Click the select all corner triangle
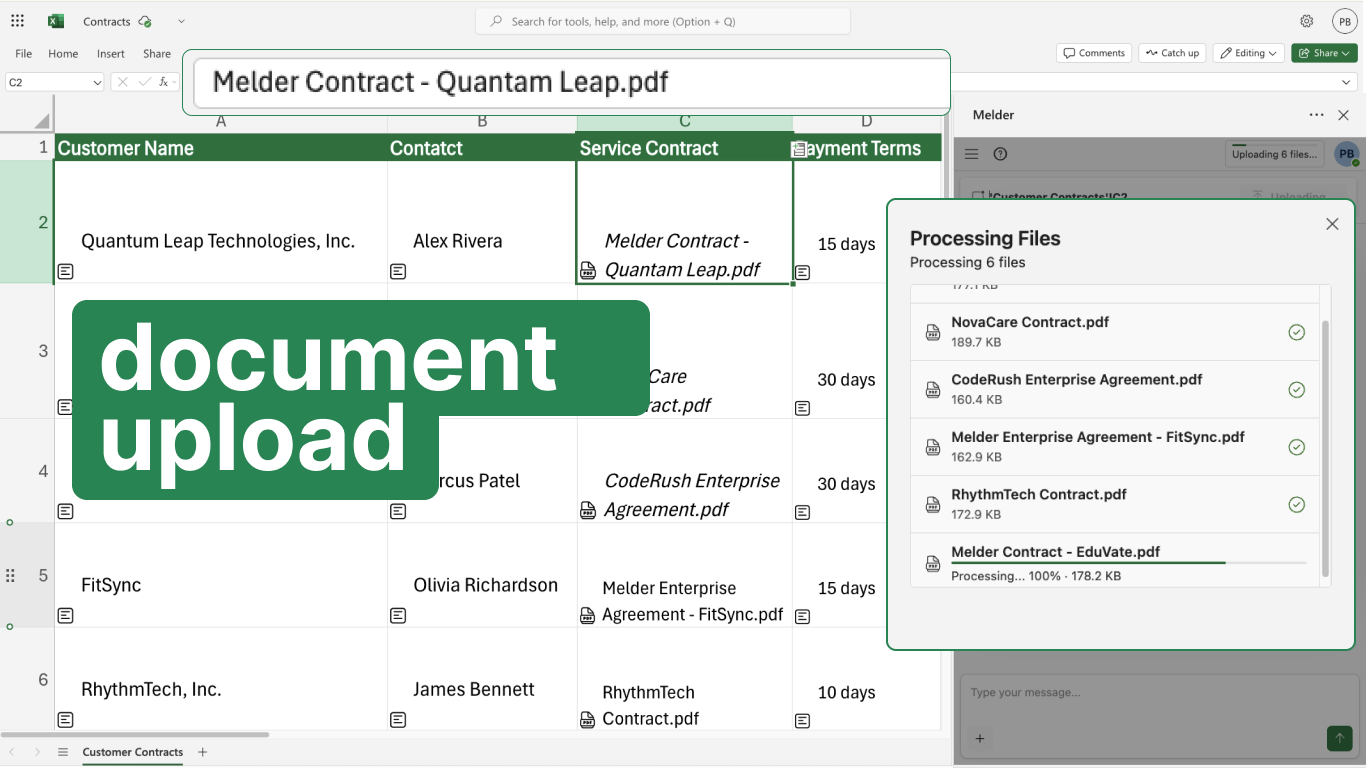 point(41,121)
